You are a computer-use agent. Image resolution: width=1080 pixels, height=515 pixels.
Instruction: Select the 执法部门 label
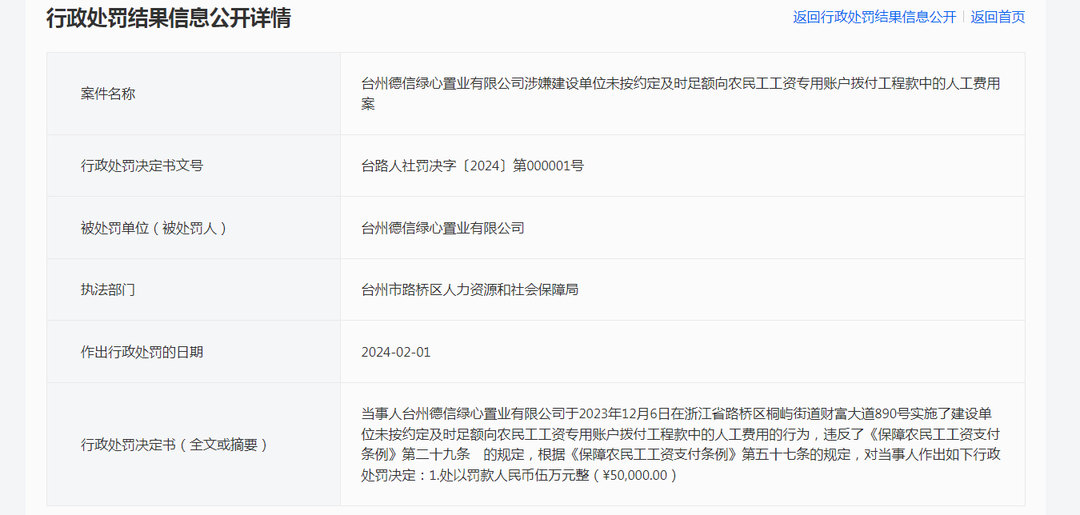(108, 290)
